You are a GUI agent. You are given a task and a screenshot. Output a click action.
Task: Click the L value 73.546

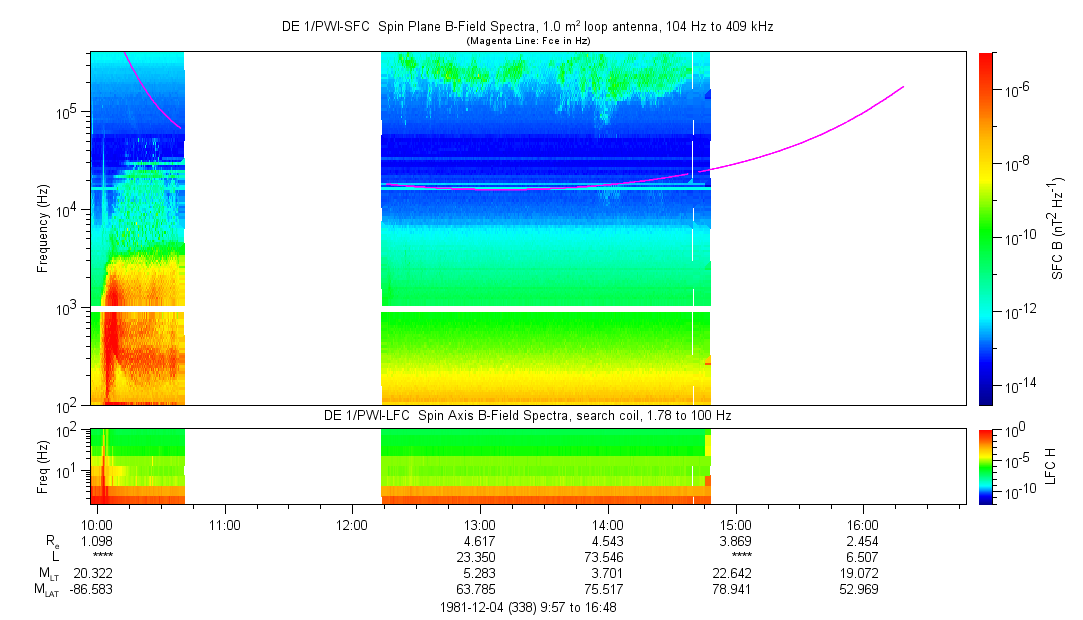pyautogui.click(x=607, y=556)
